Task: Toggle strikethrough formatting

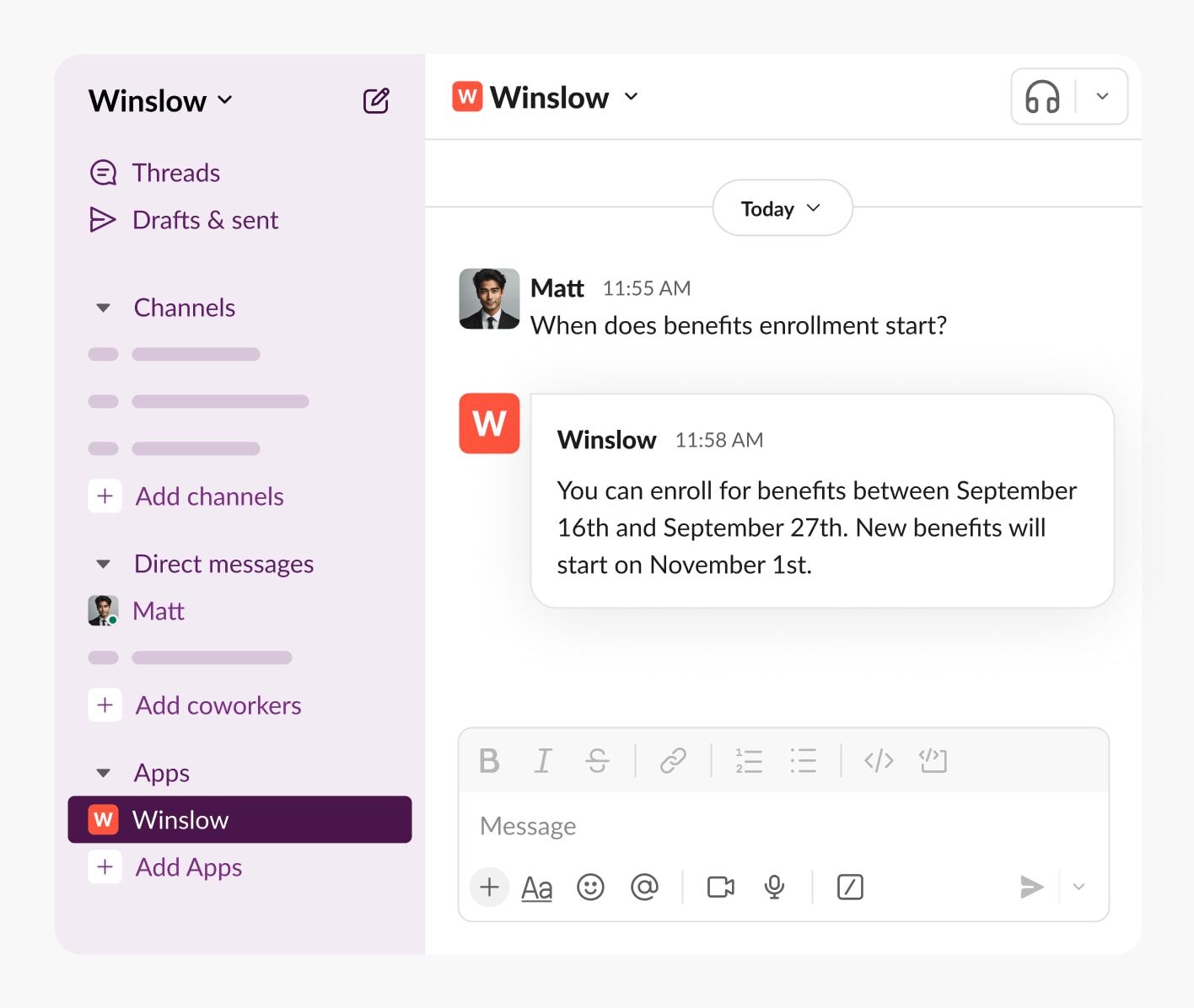Action: pyautogui.click(x=597, y=761)
